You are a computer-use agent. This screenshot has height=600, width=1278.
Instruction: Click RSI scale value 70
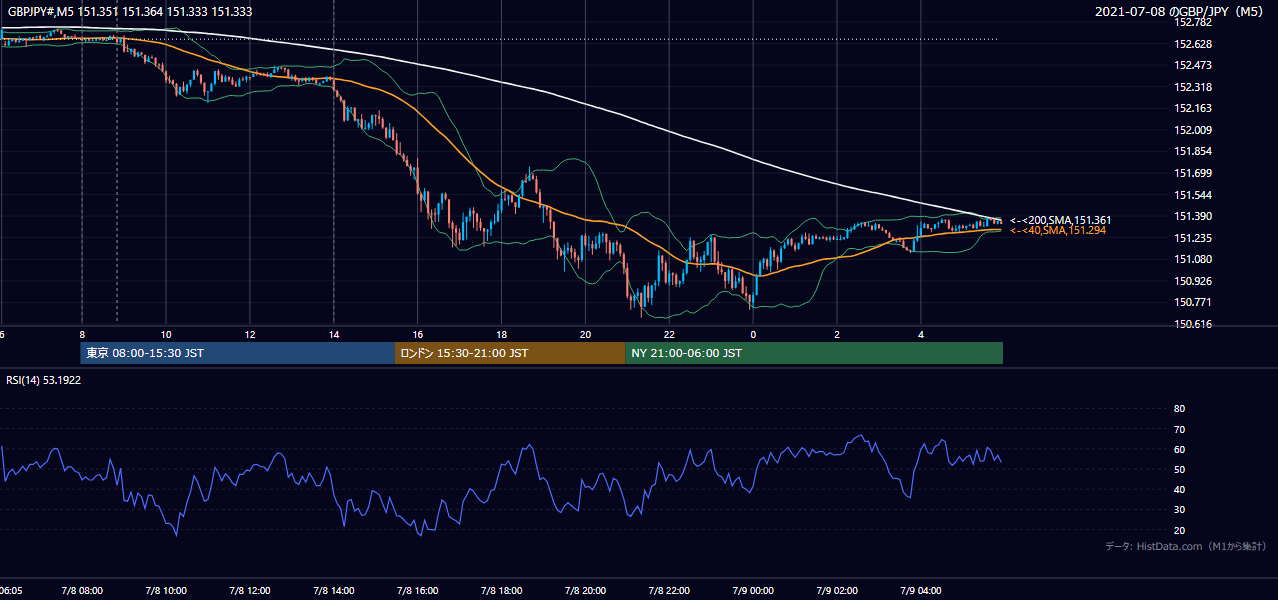tap(1179, 429)
